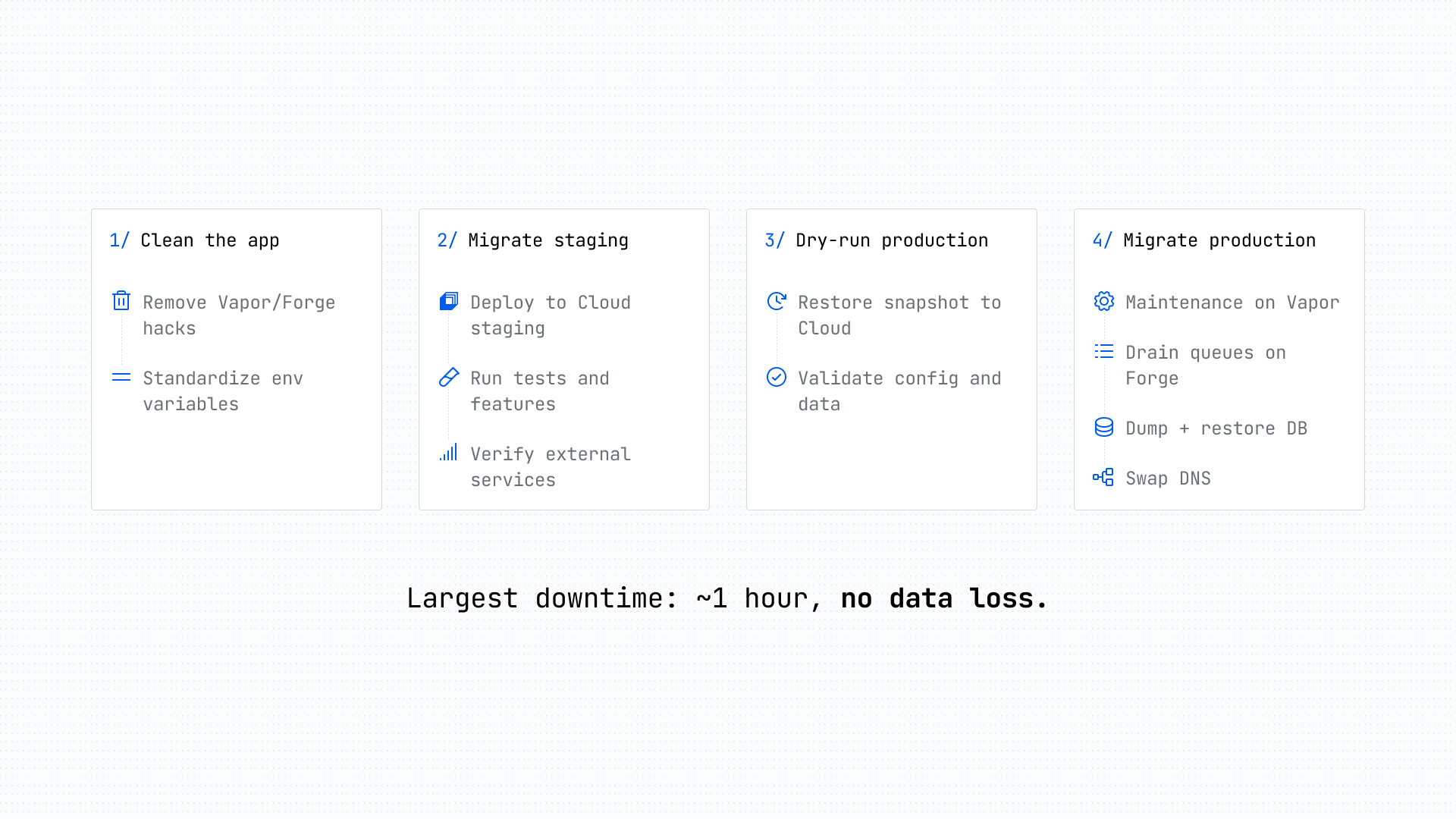
Task: Click the "Dump + restore DB" text
Action: (x=1216, y=428)
